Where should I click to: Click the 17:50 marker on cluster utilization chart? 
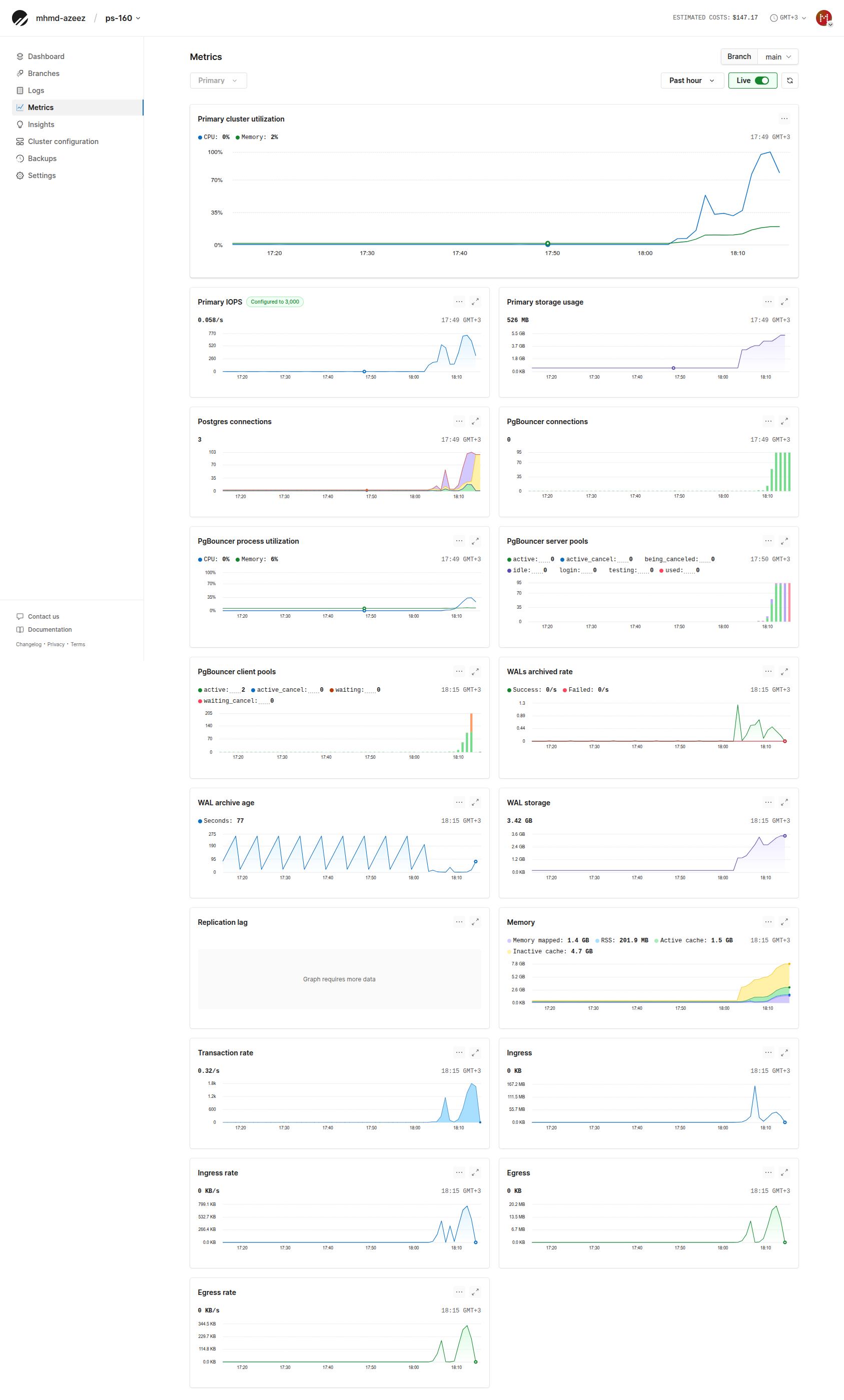point(547,244)
